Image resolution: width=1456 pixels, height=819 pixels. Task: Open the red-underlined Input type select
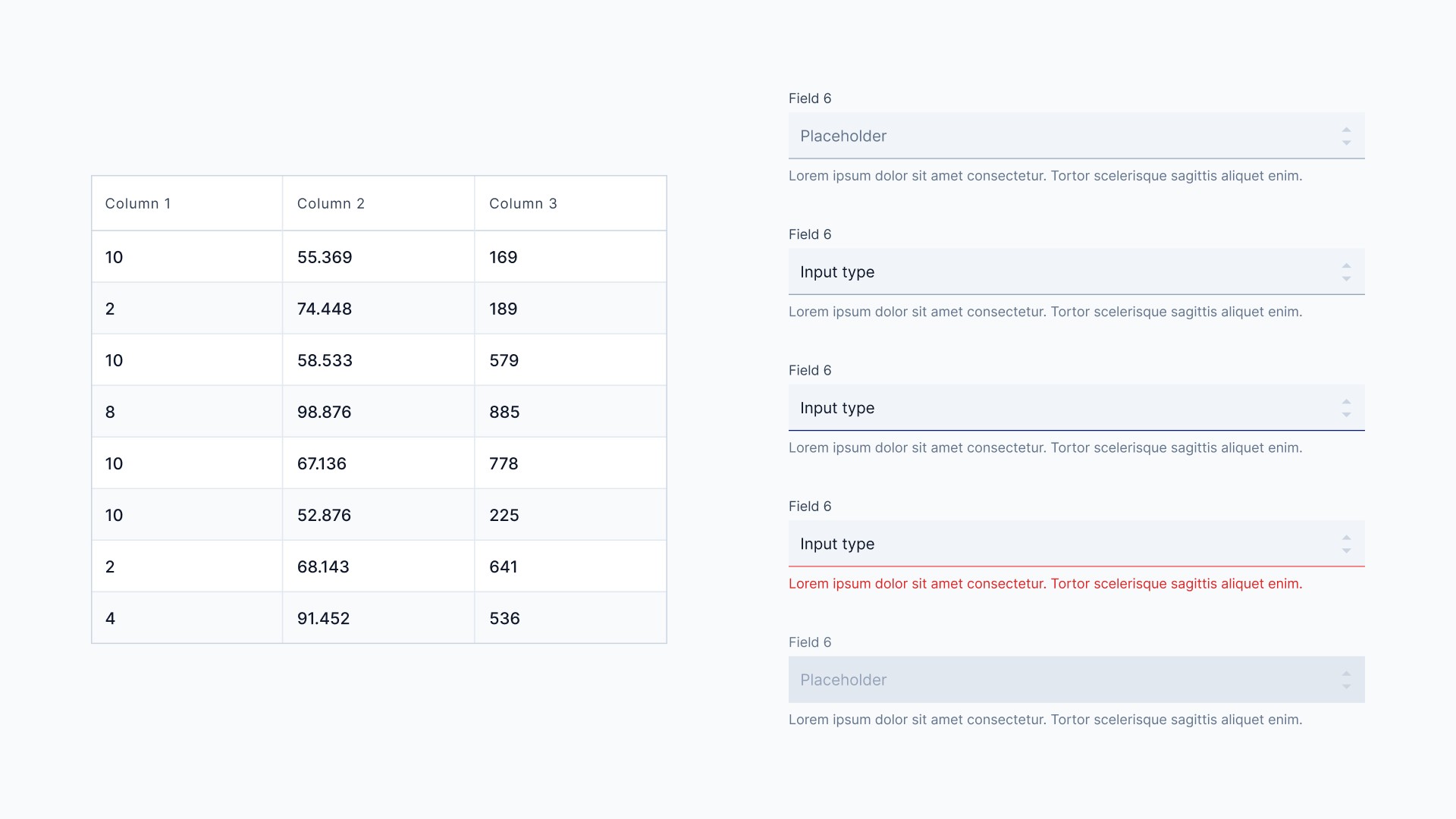coord(1062,544)
